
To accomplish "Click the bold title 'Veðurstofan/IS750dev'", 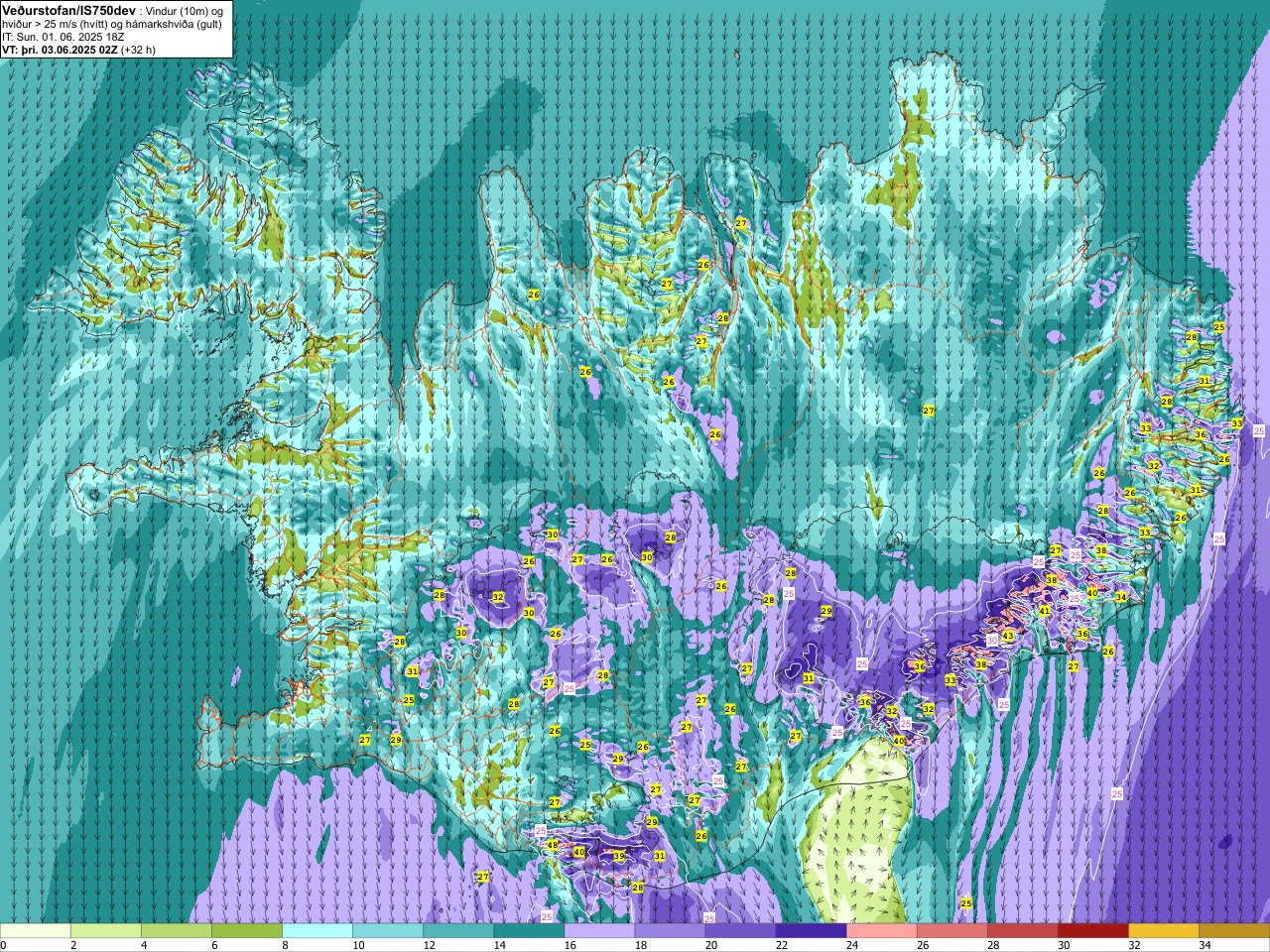I will (69, 9).
